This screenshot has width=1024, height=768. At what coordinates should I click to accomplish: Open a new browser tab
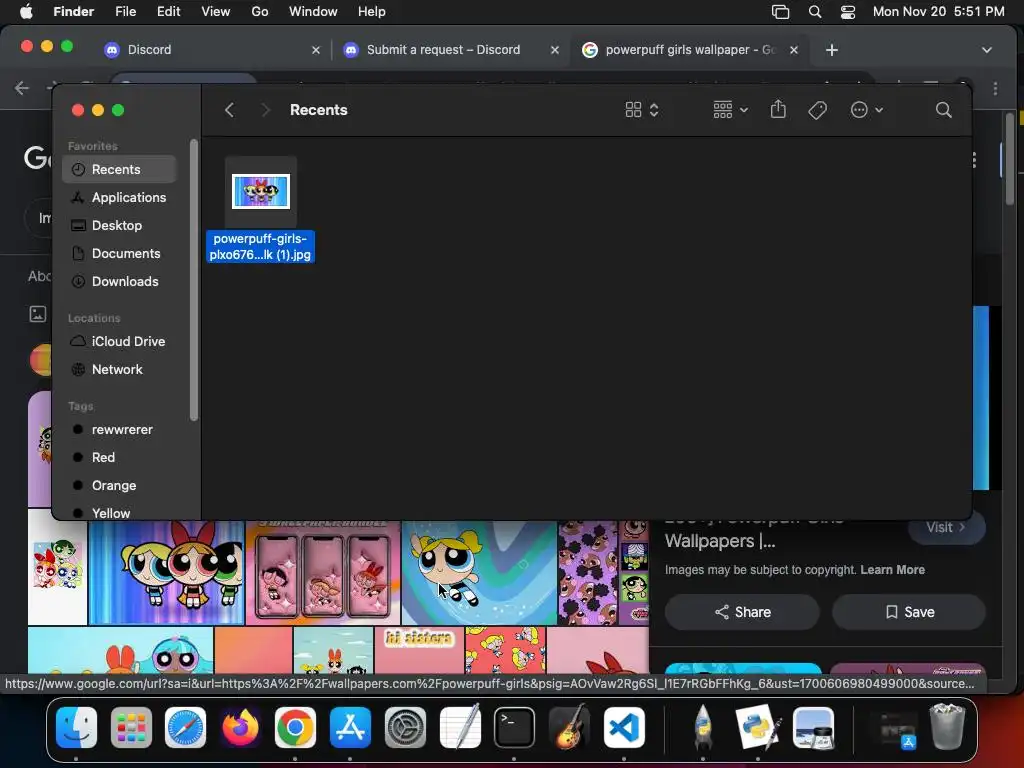click(x=831, y=50)
